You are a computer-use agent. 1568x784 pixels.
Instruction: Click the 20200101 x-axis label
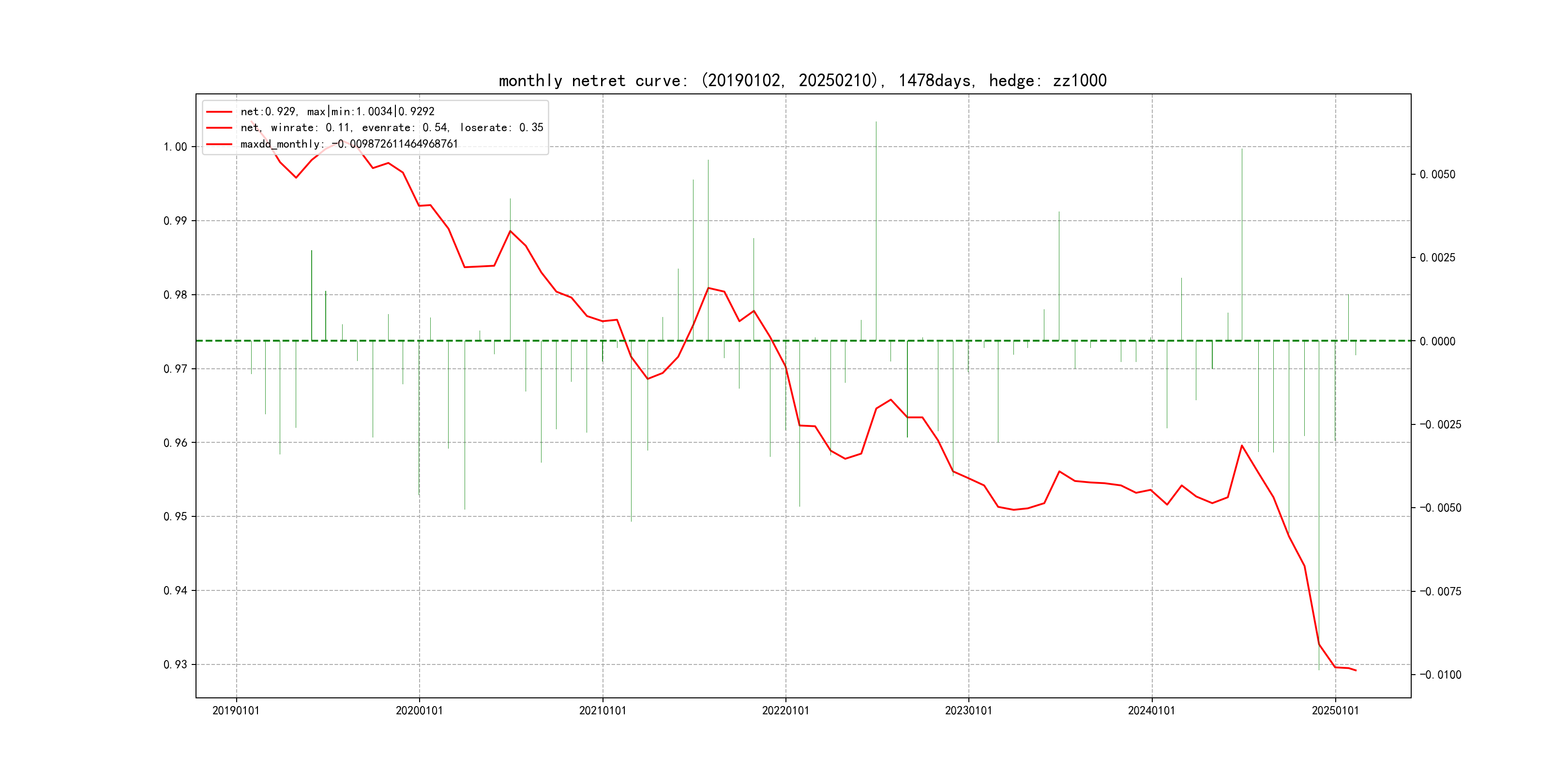[419, 711]
